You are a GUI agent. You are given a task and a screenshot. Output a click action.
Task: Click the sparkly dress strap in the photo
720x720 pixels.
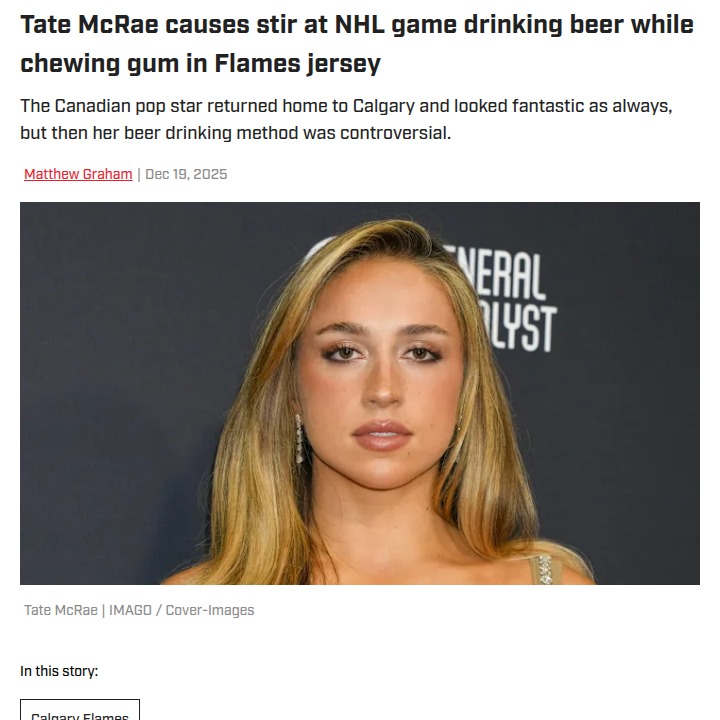(x=544, y=569)
